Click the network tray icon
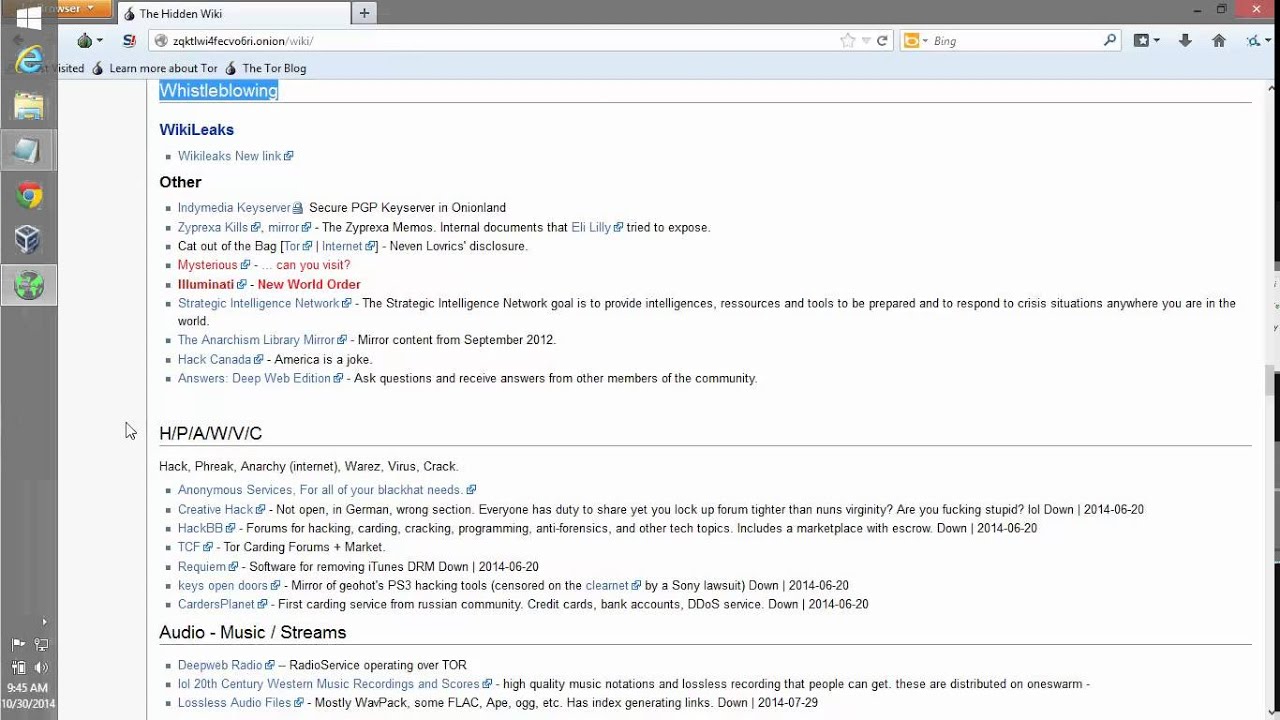Image resolution: width=1280 pixels, height=720 pixels. (41, 645)
